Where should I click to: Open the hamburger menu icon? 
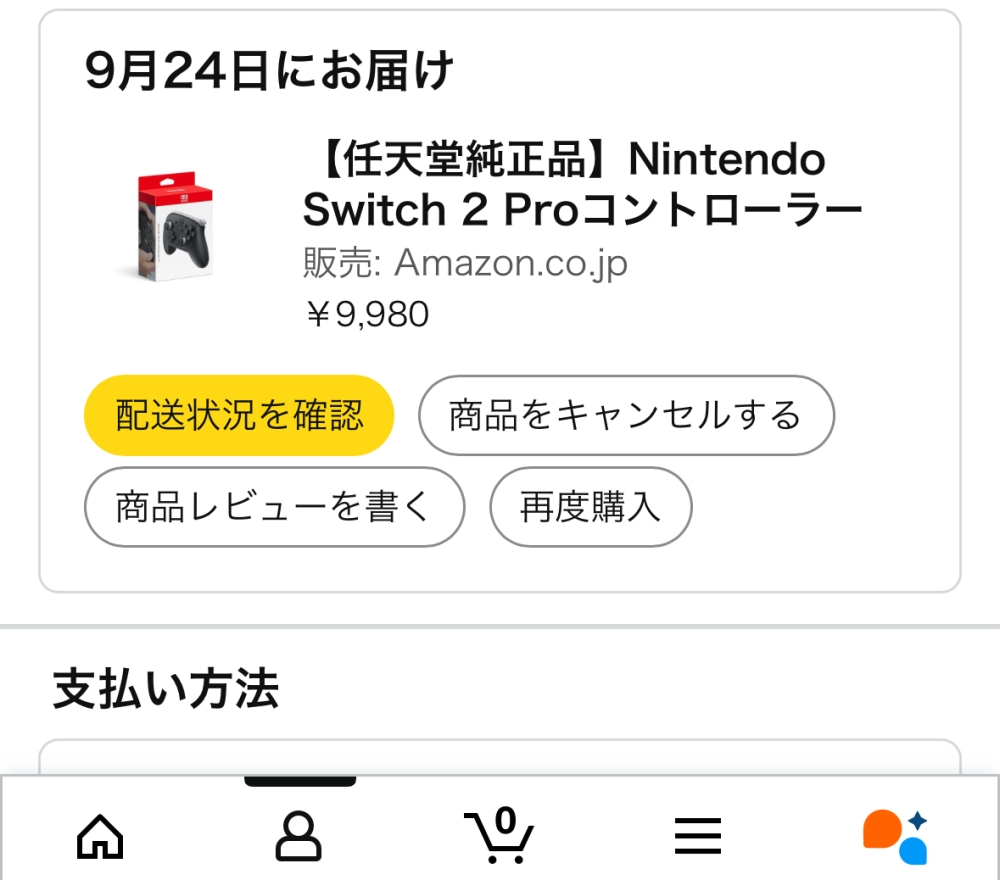point(698,836)
